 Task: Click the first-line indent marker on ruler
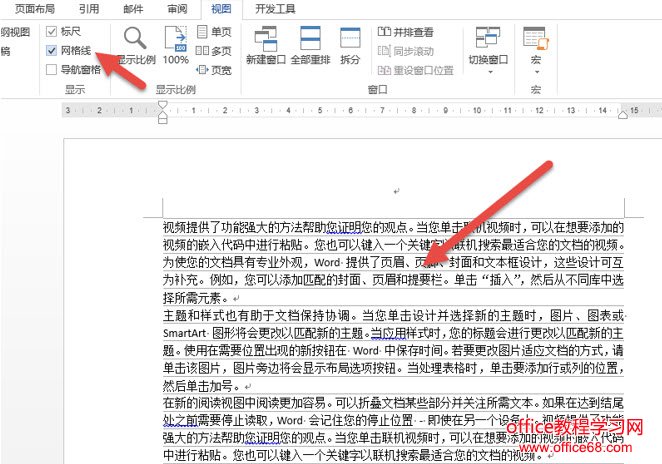coord(163,105)
